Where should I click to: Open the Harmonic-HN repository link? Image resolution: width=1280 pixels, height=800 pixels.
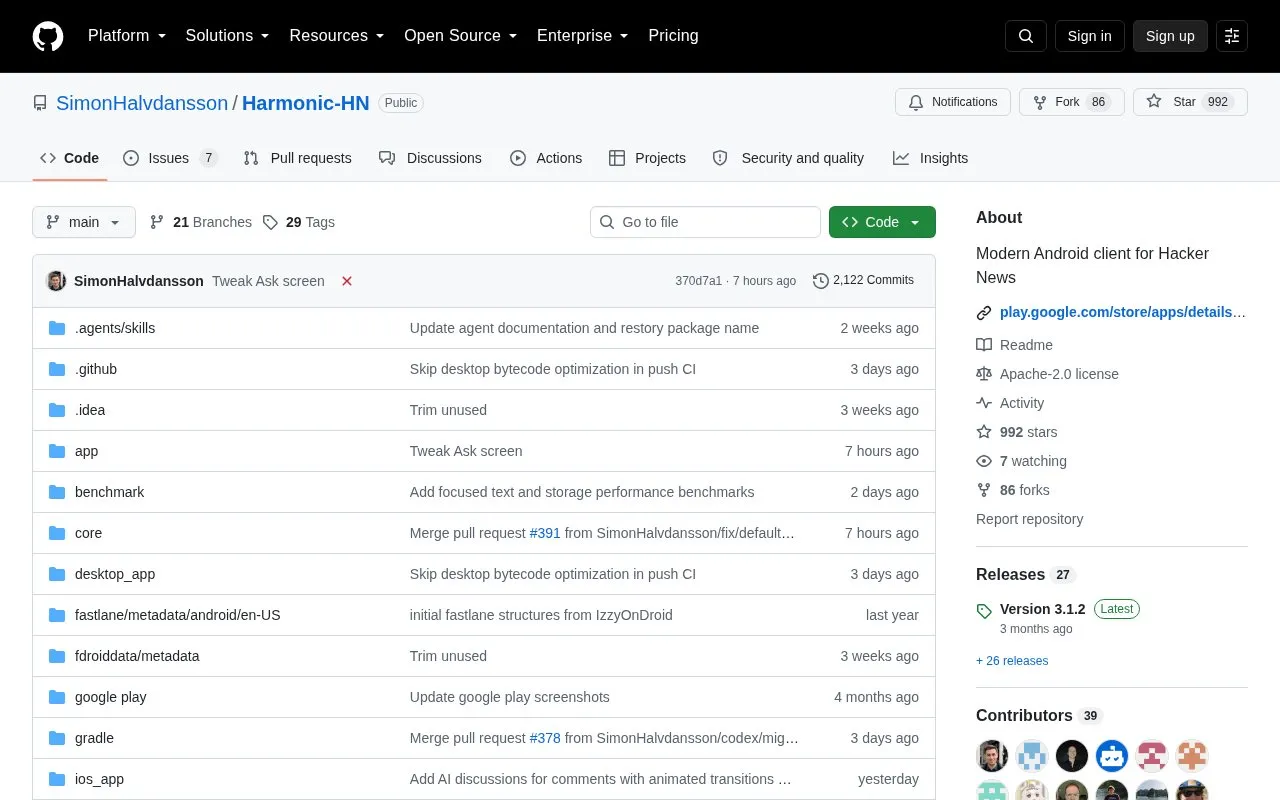(305, 103)
